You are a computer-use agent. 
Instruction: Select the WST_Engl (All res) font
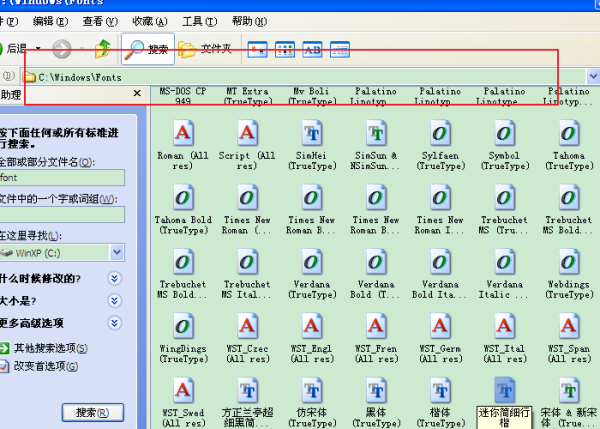click(x=312, y=338)
